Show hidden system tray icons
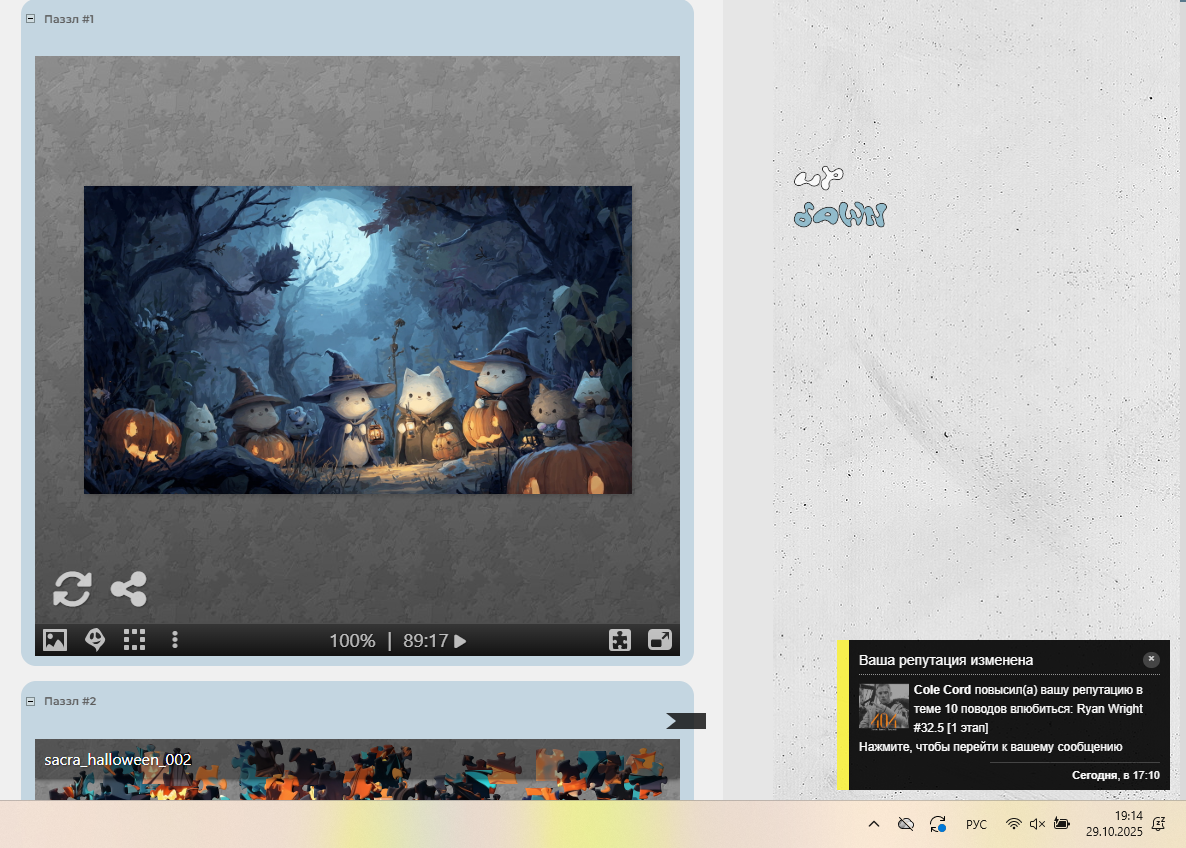 pos(873,824)
